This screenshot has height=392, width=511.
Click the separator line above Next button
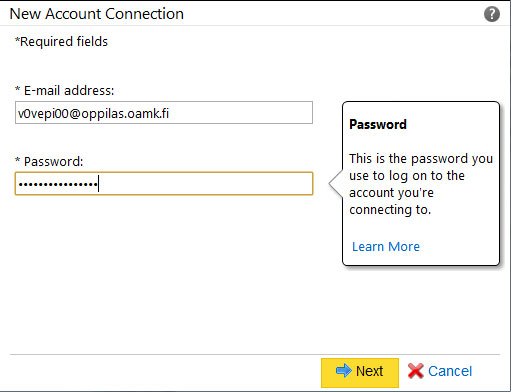click(255, 354)
